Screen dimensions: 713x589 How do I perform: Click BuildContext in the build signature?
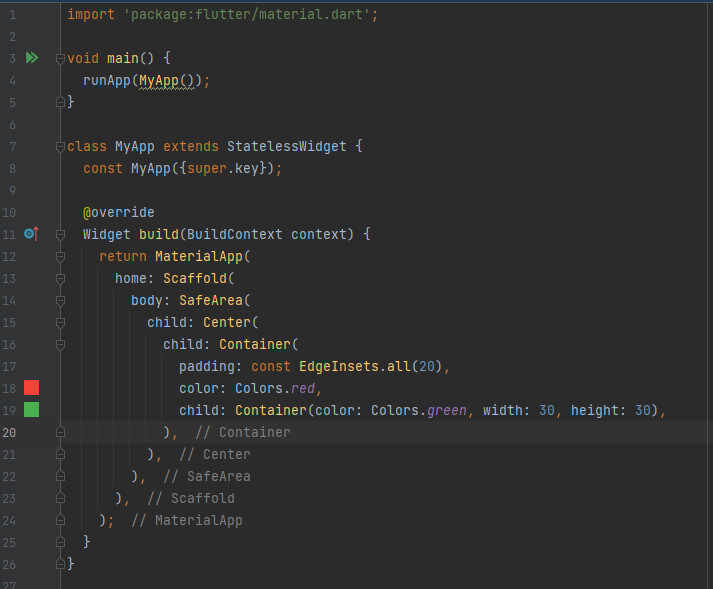(x=235, y=235)
